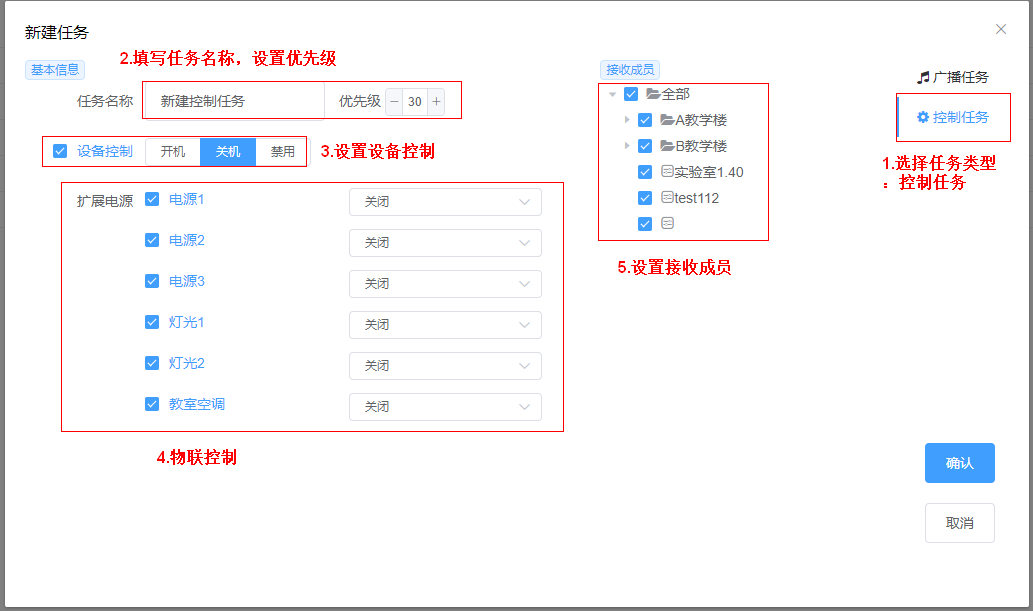
Task: Toggle the 电源1 checkbox
Action: (x=152, y=199)
